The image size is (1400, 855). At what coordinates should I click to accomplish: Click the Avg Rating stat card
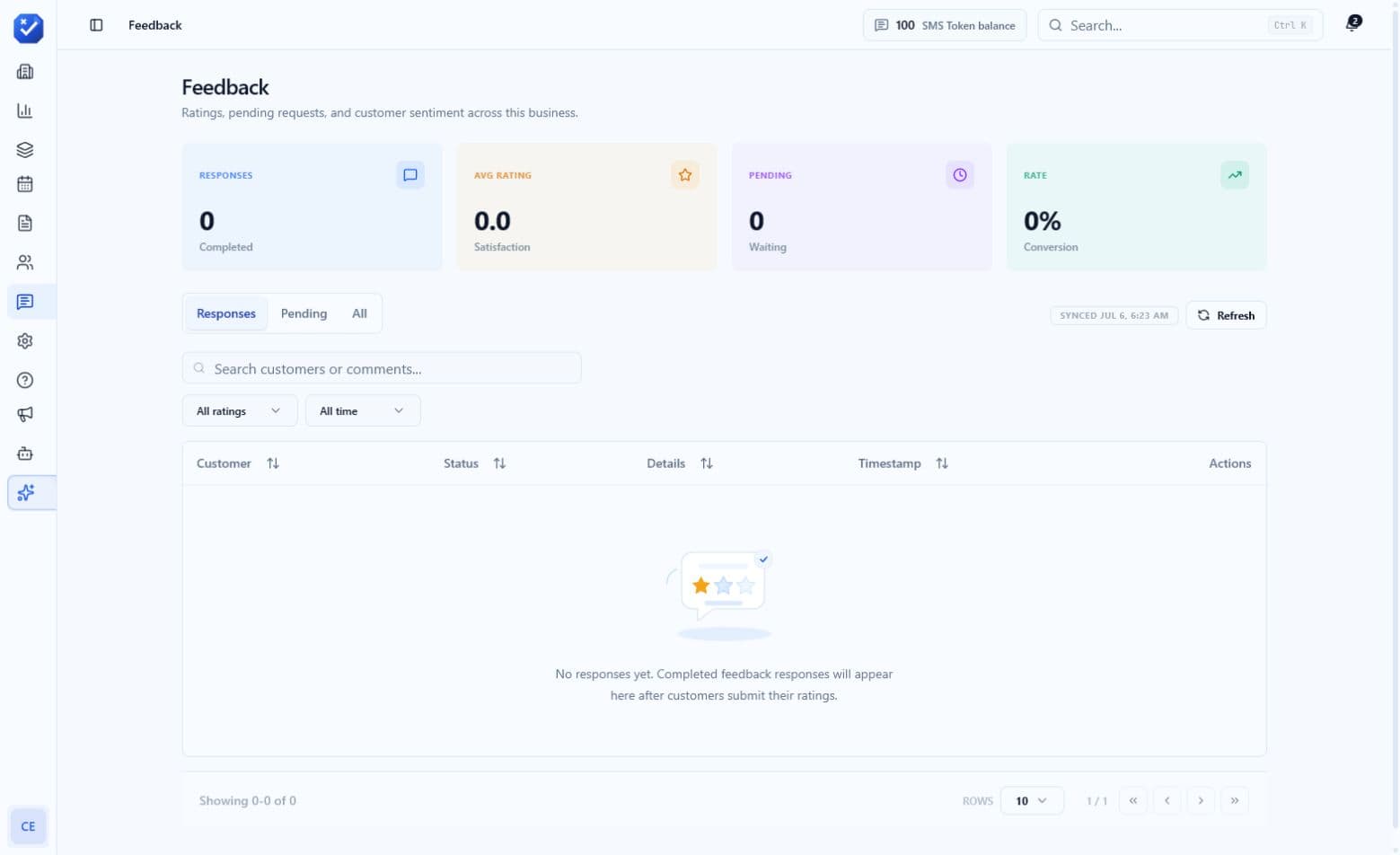(586, 207)
